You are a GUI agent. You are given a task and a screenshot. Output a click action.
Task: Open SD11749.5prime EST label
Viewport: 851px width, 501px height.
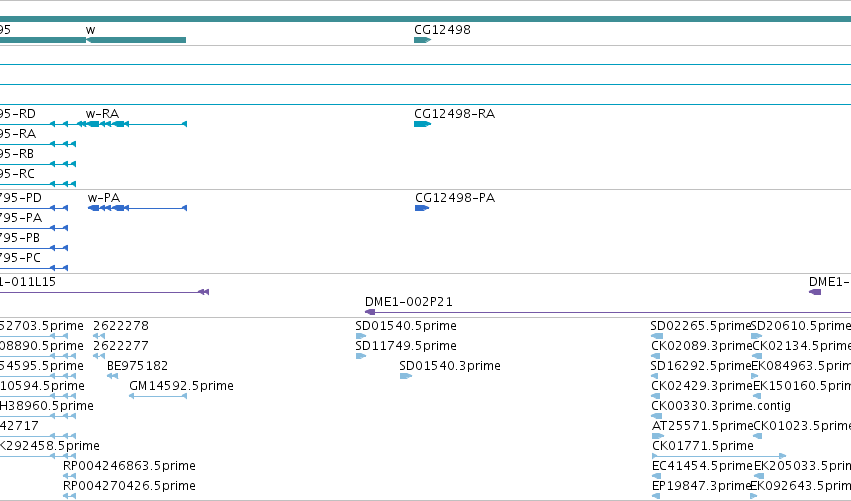pos(406,345)
